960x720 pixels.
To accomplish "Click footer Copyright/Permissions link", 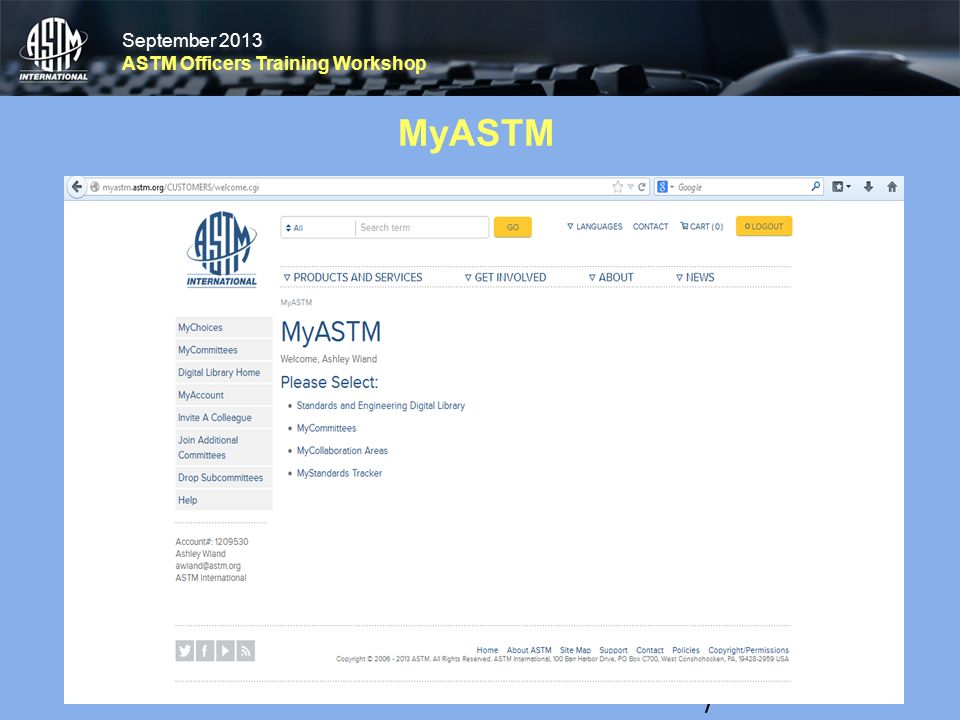I will [x=748, y=650].
